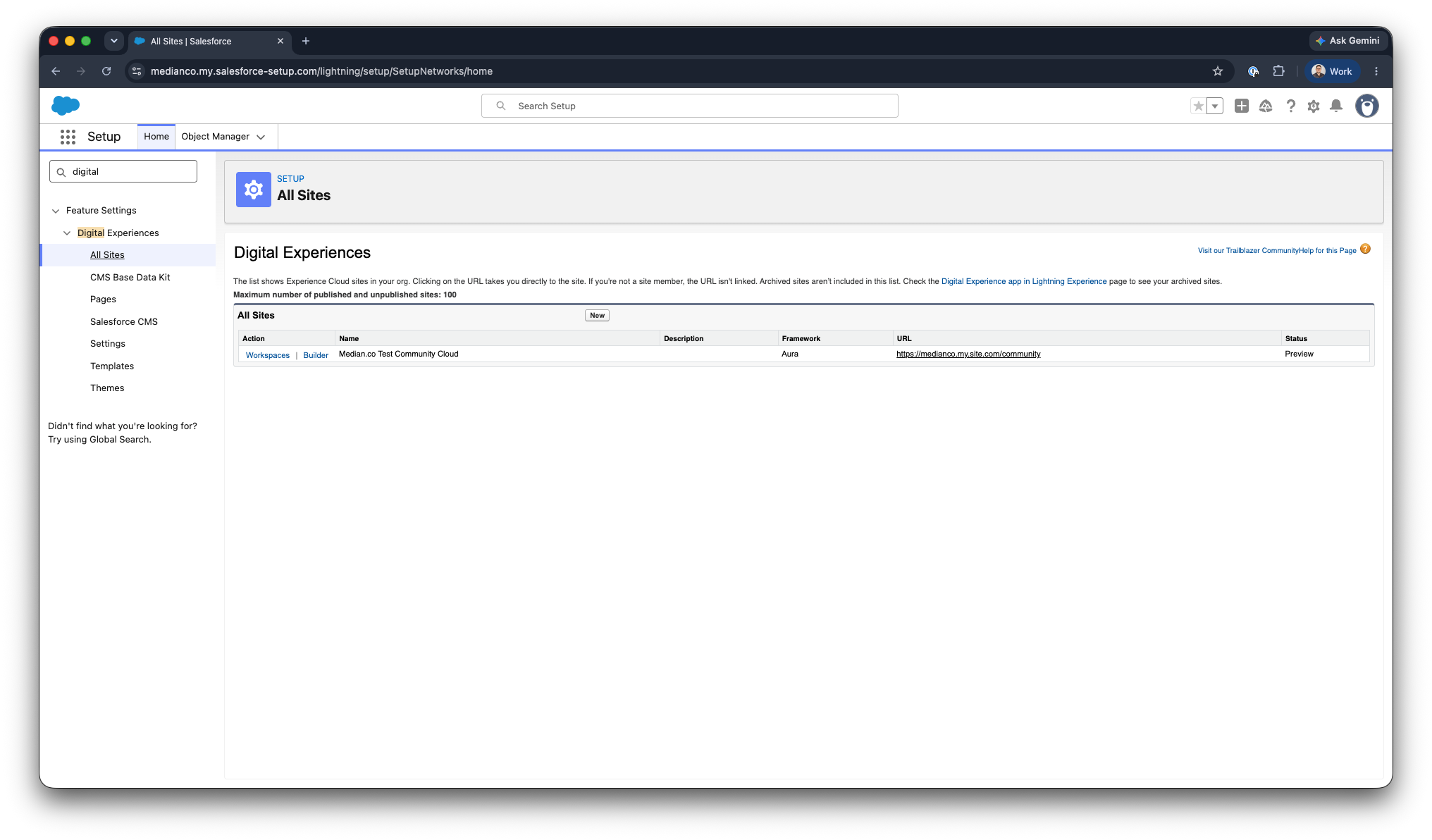Image resolution: width=1432 pixels, height=840 pixels.
Task: Reload the current page
Action: (106, 71)
